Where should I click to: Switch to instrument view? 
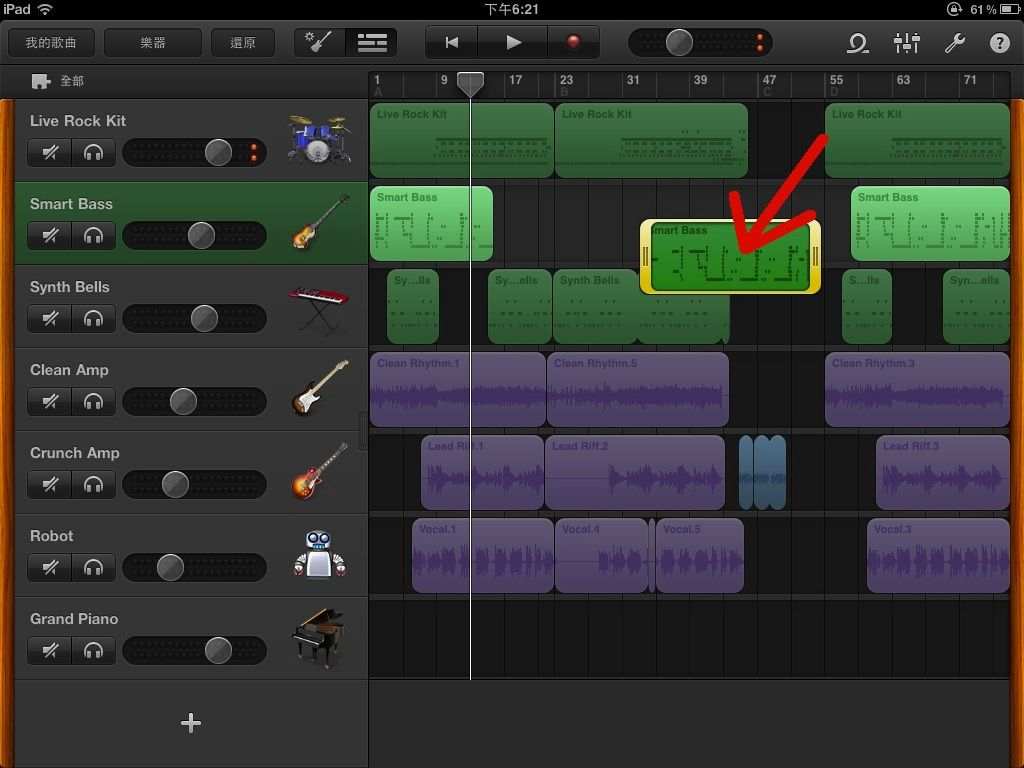(320, 43)
